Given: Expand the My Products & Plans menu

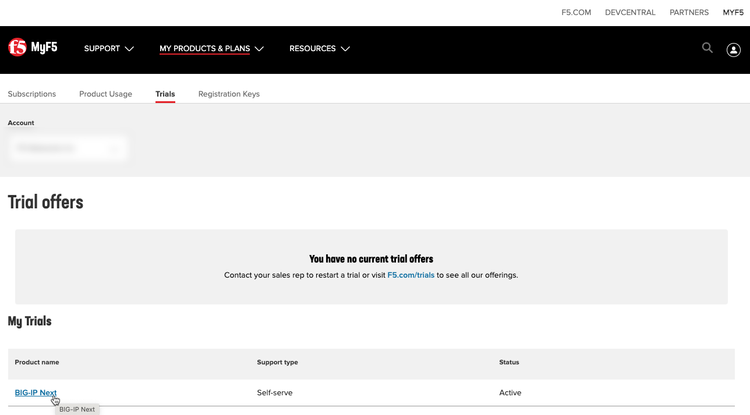Looking at the screenshot, I should pyautogui.click(x=211, y=48).
